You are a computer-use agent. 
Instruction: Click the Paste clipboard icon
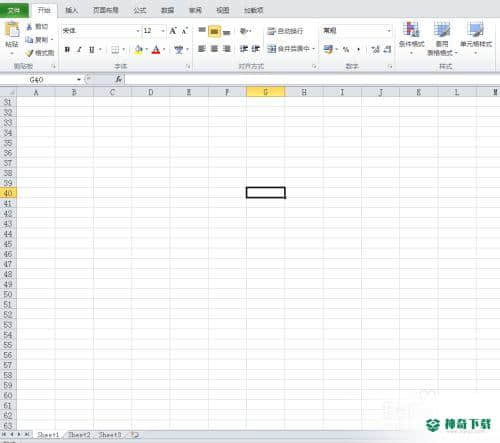pos(12,30)
